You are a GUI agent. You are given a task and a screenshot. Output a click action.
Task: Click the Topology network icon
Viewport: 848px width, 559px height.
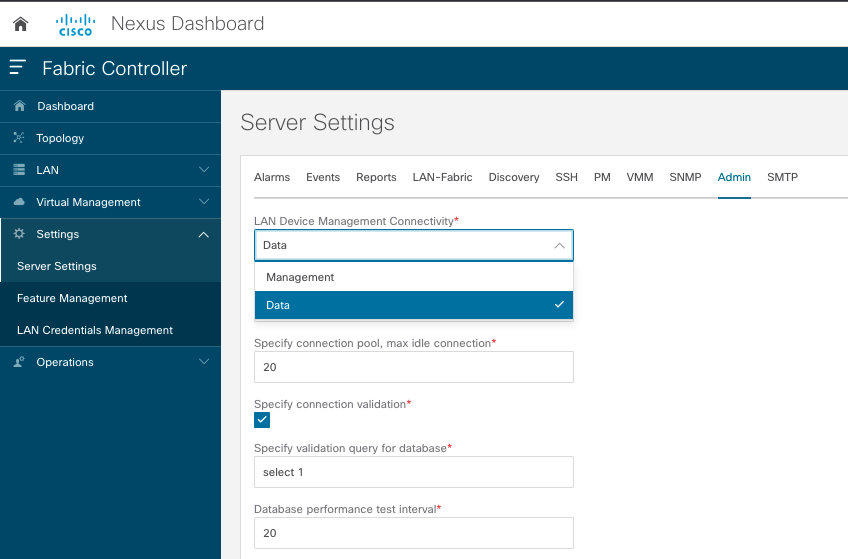tap(19, 138)
